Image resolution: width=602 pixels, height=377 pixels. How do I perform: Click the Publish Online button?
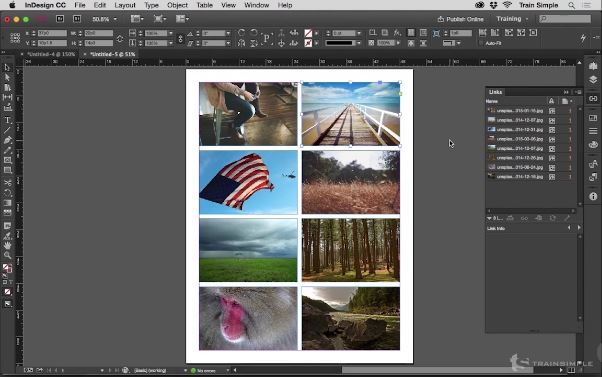pyautogui.click(x=461, y=19)
